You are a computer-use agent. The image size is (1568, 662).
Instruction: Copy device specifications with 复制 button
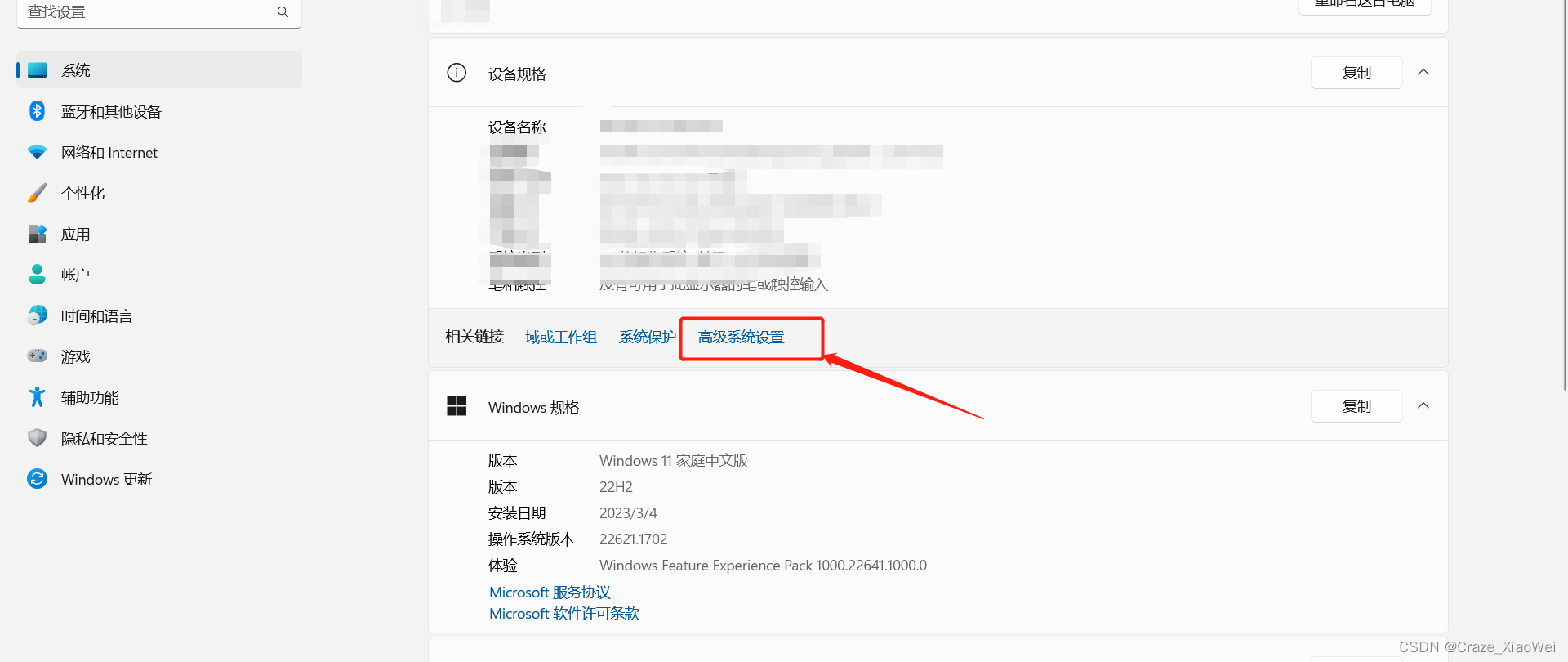(x=1356, y=73)
